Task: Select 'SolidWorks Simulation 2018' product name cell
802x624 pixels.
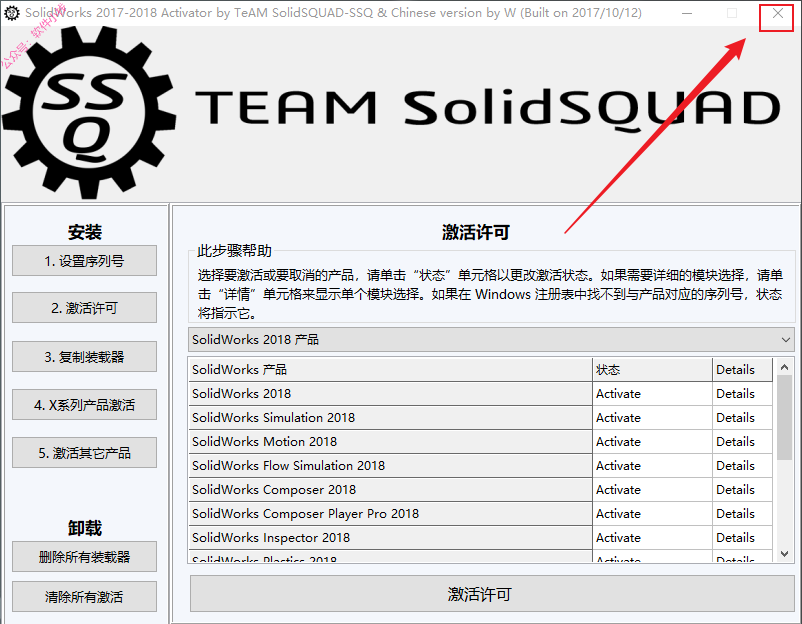Action: coord(390,418)
